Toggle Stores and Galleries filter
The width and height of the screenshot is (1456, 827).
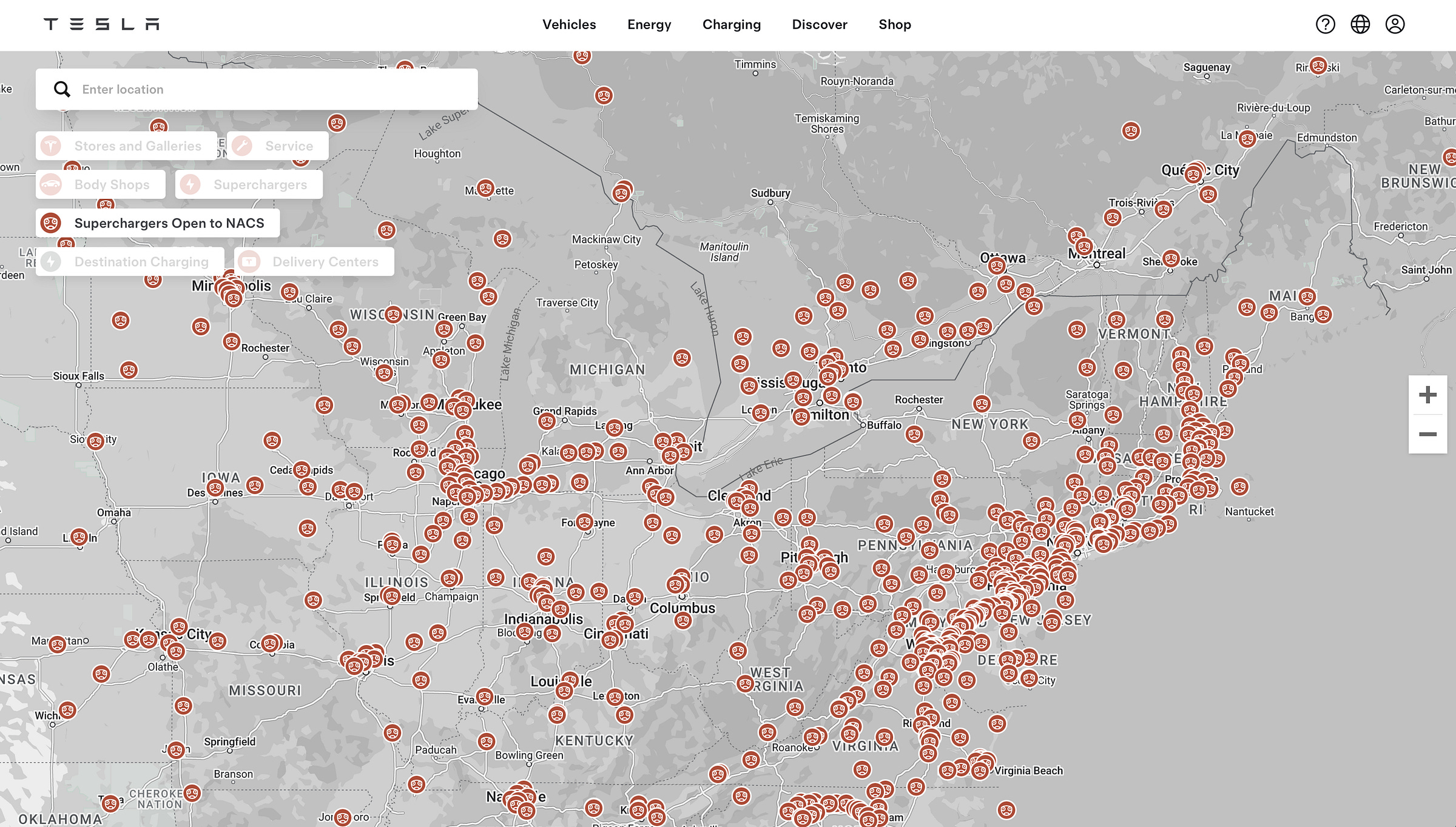(126, 146)
